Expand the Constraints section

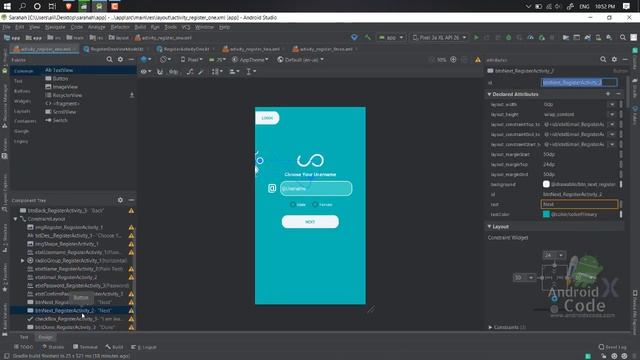pyautogui.click(x=490, y=327)
